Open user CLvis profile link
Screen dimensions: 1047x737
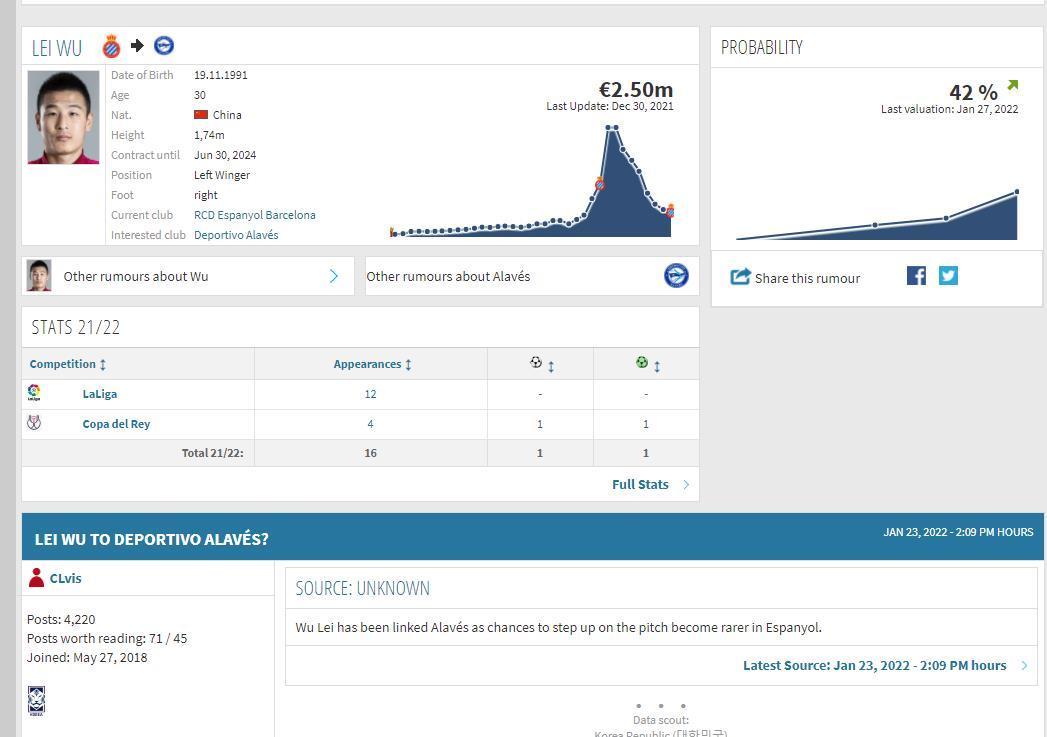65,578
